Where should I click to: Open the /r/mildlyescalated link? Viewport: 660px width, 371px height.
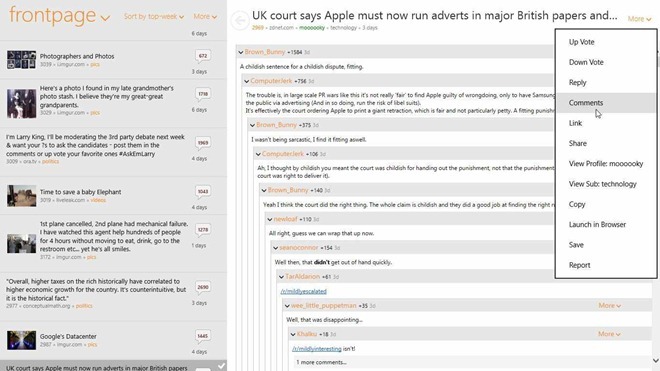[x=303, y=291]
